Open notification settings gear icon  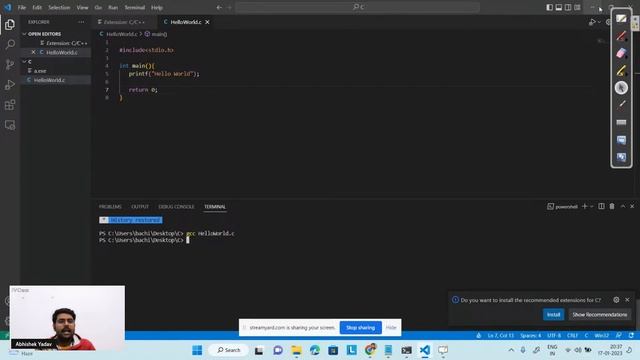click(x=616, y=300)
